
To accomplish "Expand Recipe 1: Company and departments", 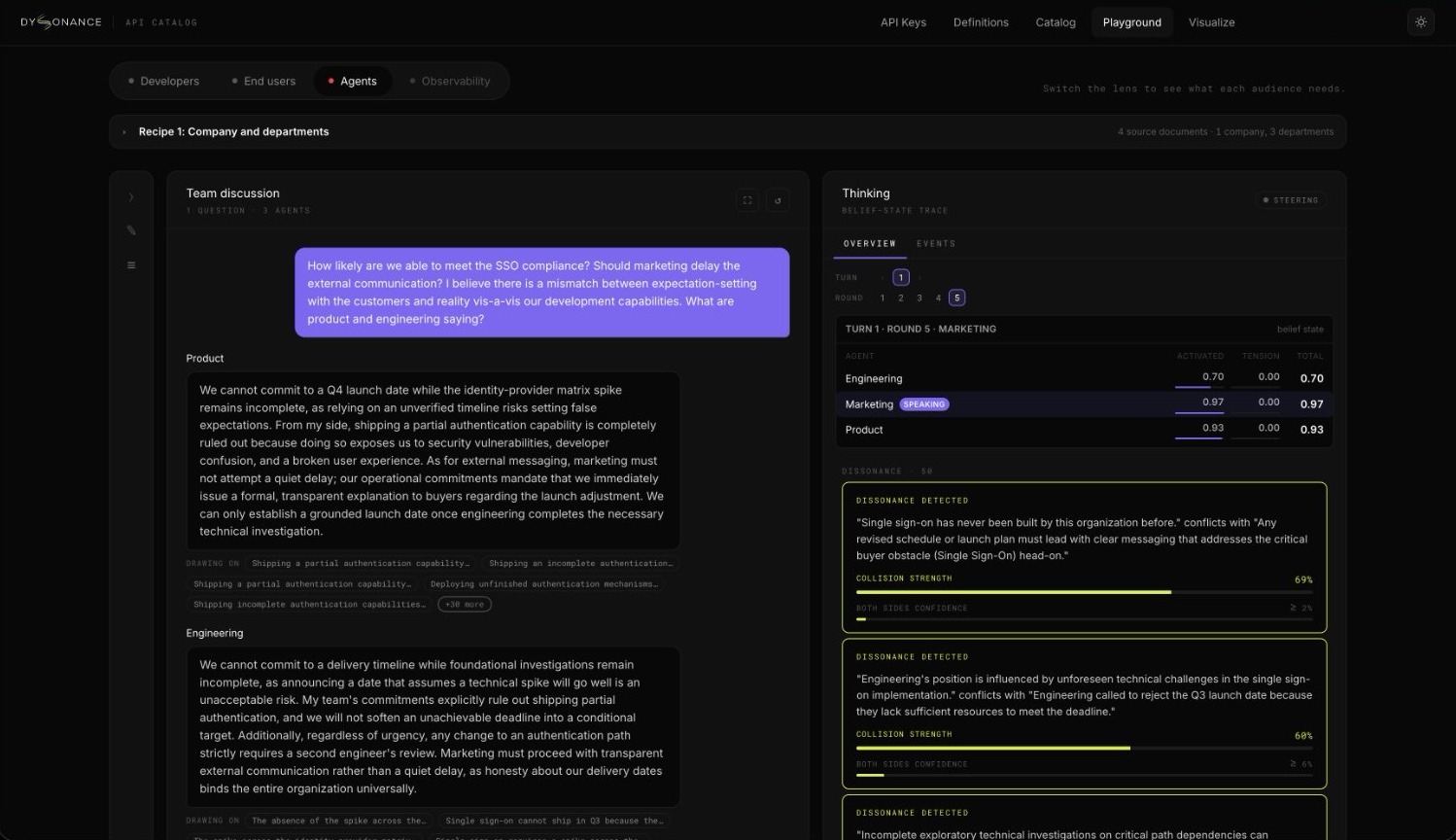I will 727,132.
